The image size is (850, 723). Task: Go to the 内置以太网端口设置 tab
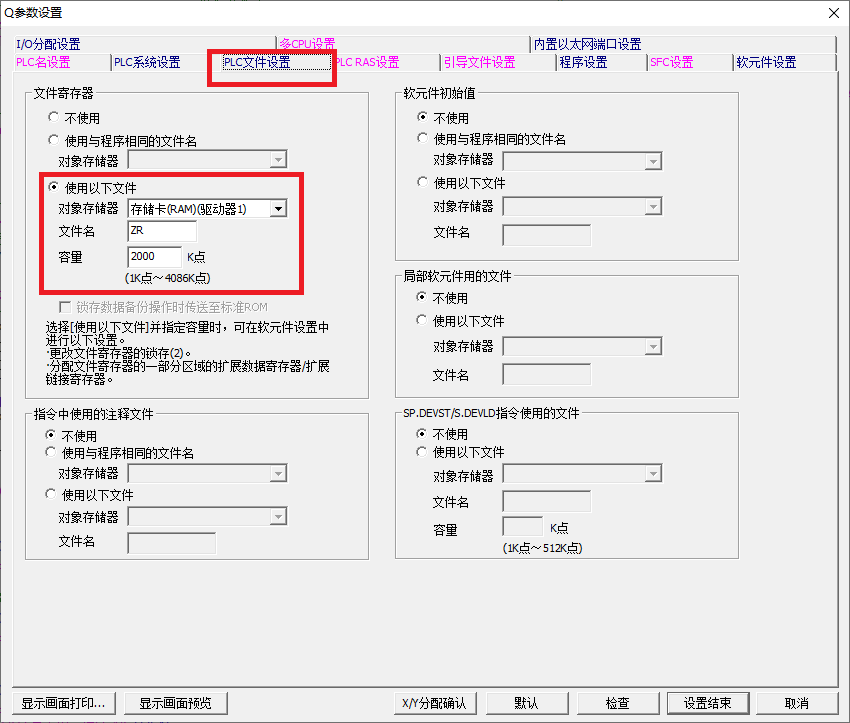tap(587, 44)
